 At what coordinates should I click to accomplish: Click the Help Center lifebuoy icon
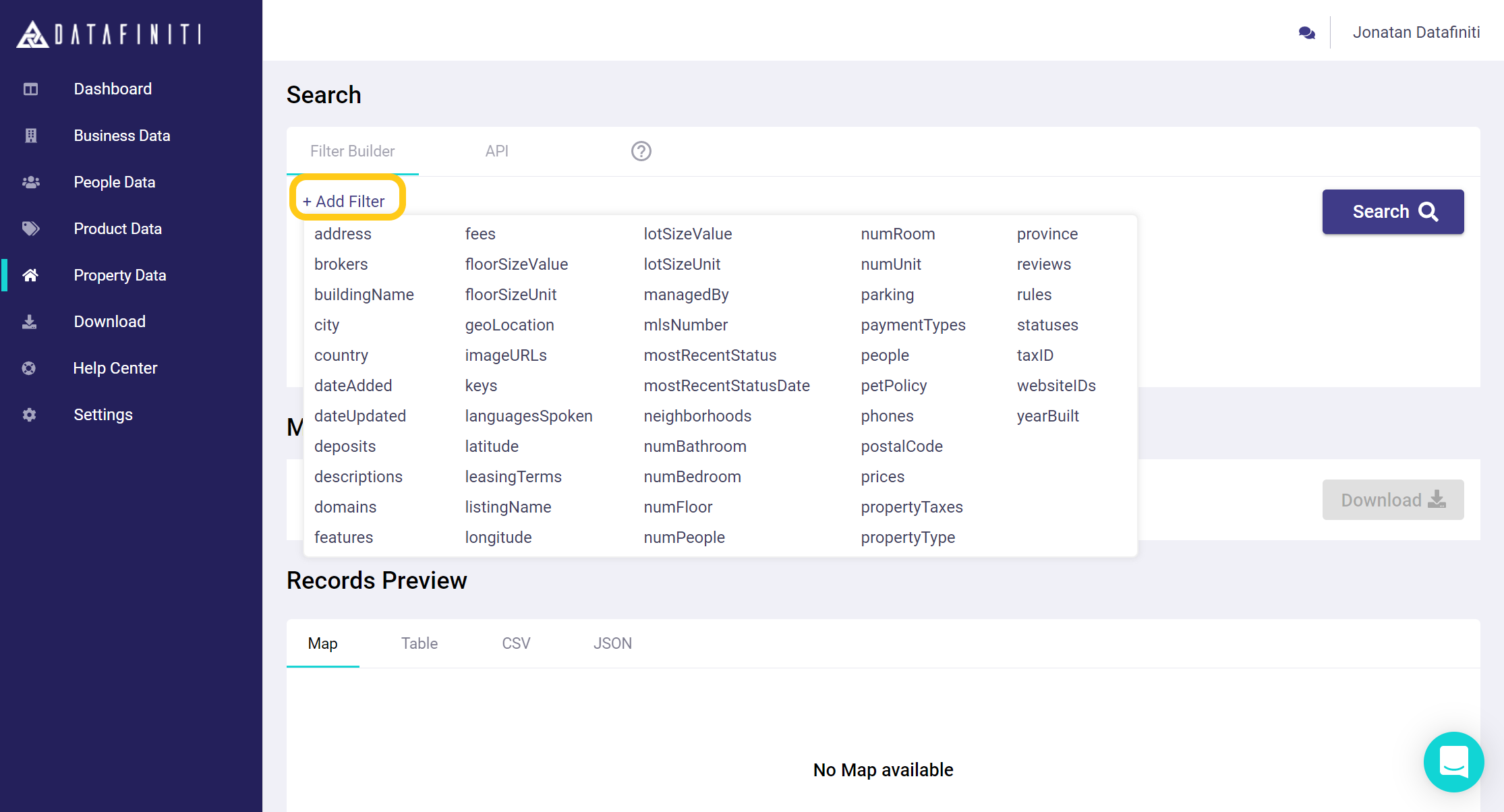29,368
